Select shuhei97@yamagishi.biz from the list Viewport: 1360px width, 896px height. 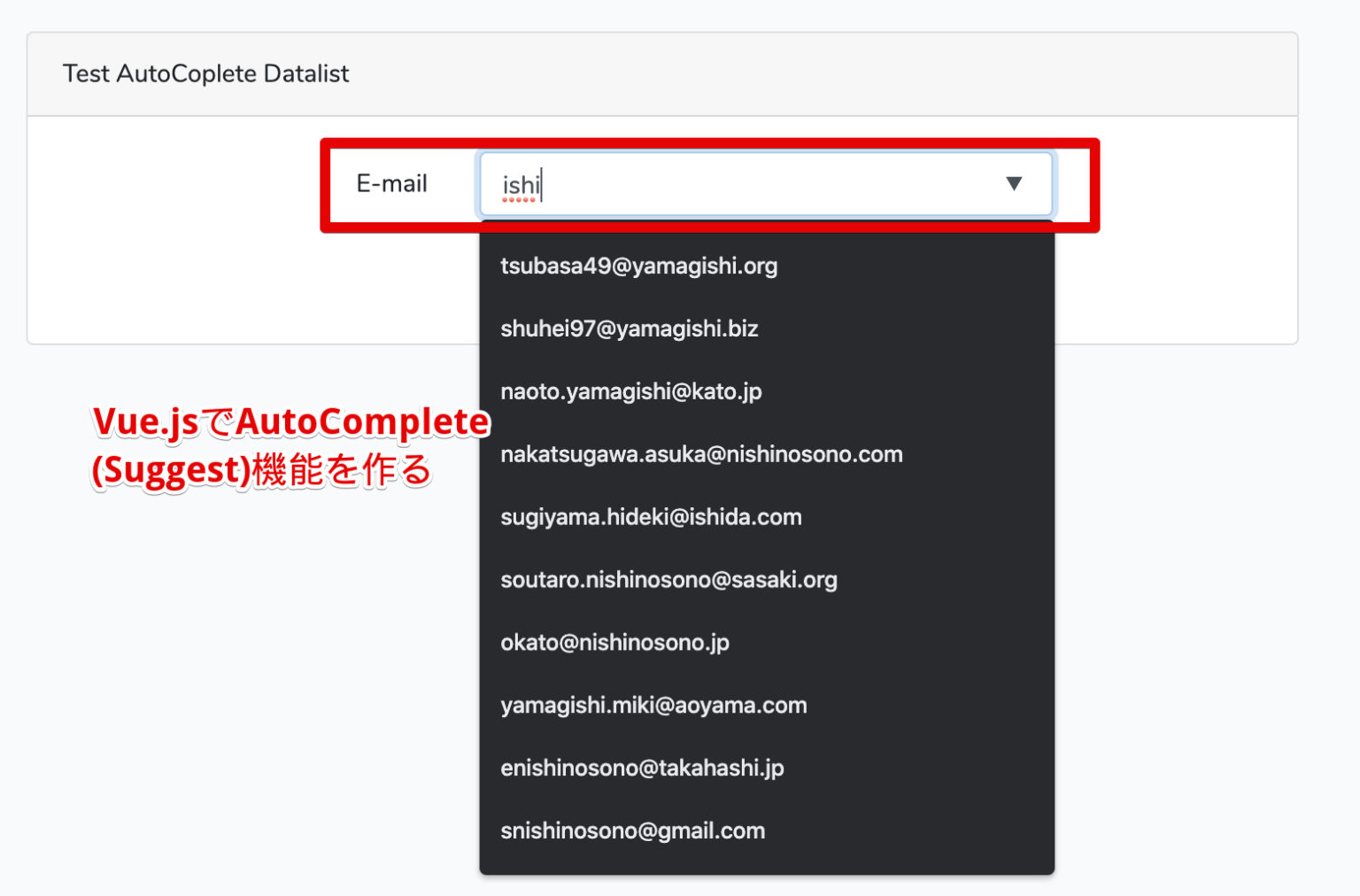630,328
